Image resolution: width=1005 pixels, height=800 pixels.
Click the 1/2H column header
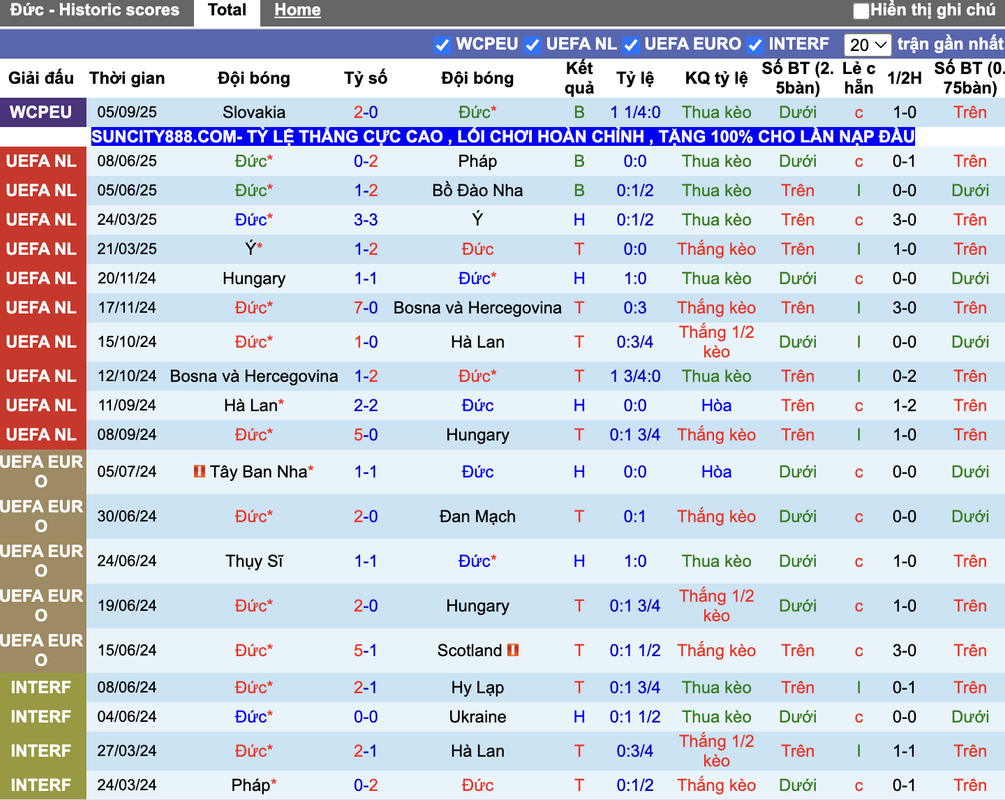pyautogui.click(x=904, y=78)
